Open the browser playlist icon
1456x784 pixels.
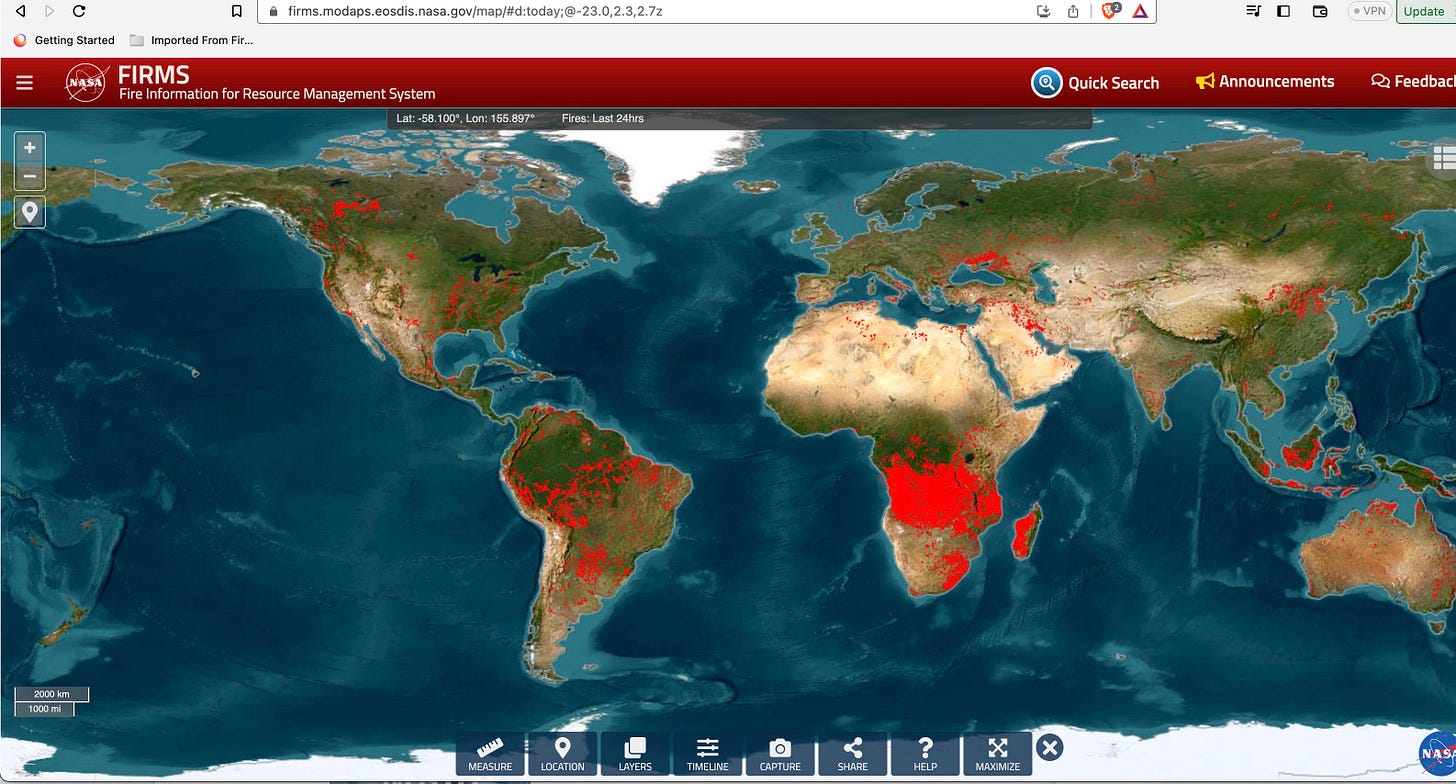point(1254,11)
